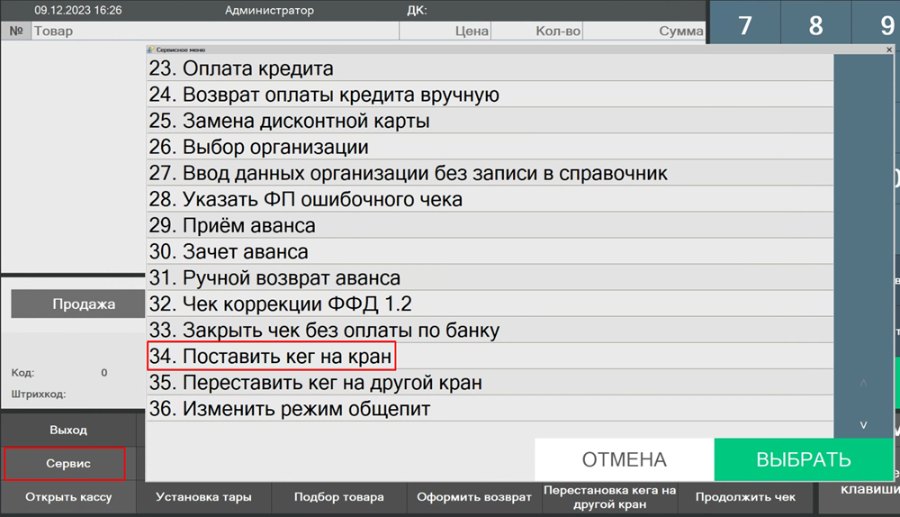Image resolution: width=900 pixels, height=517 pixels.
Task: Click the Код: field value
Action: coord(104,372)
